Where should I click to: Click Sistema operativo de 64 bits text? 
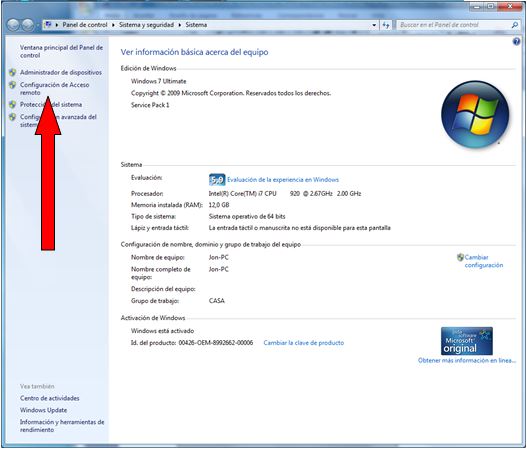[x=247, y=216]
